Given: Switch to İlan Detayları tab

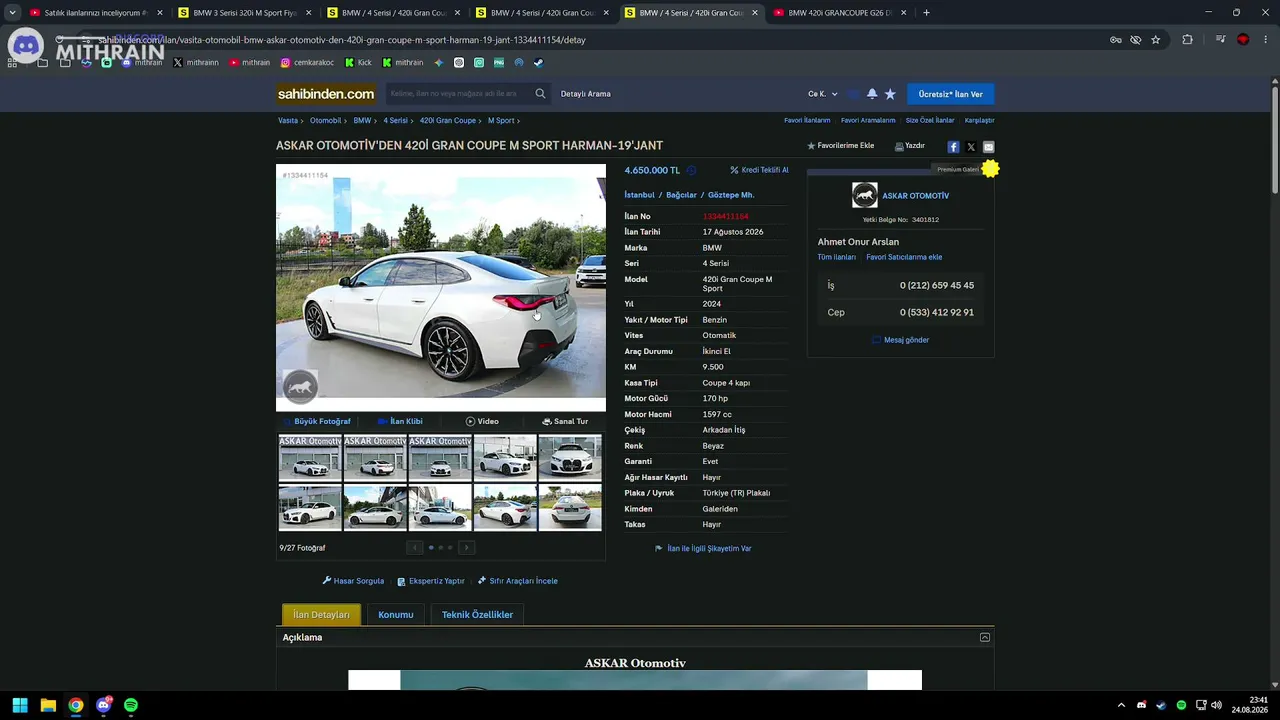Looking at the screenshot, I should pos(321,615).
